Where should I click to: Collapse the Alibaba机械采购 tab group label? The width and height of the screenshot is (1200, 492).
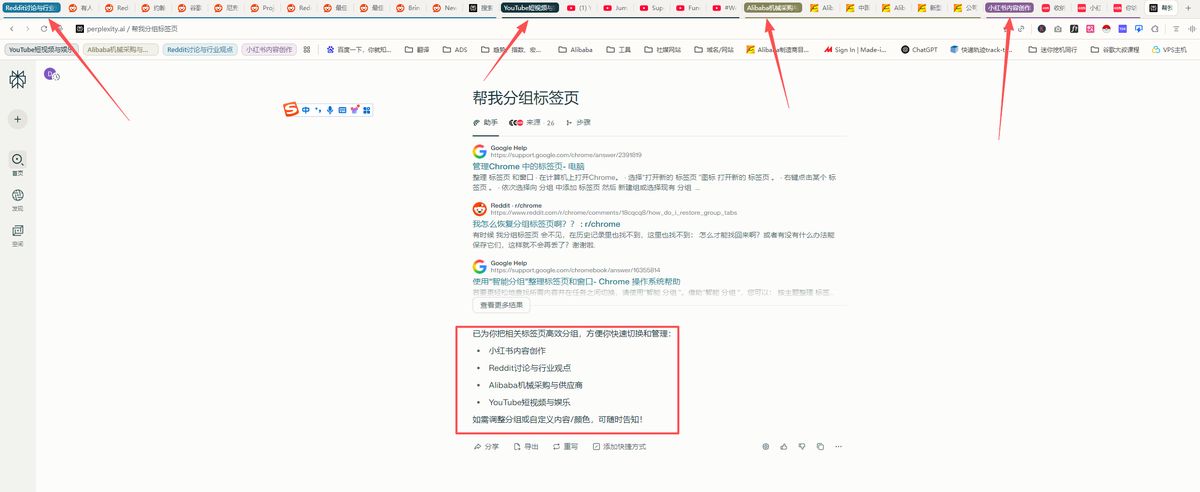(774, 7)
